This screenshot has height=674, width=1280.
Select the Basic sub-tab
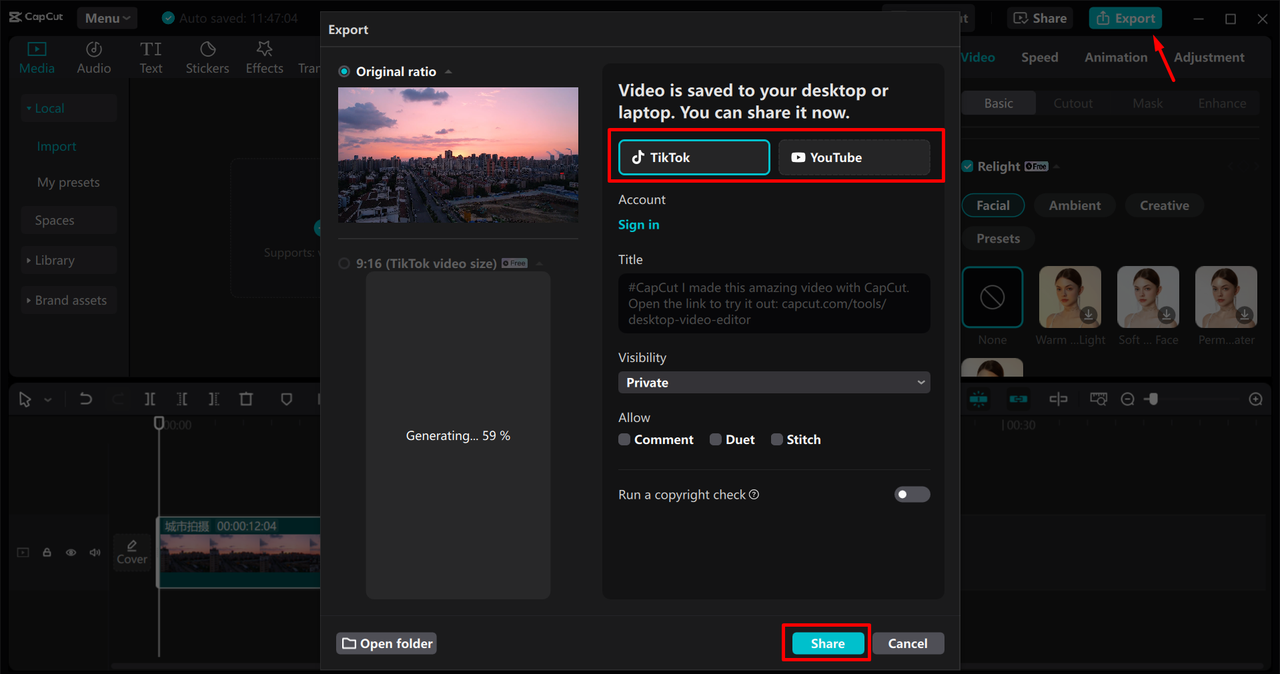pos(998,103)
